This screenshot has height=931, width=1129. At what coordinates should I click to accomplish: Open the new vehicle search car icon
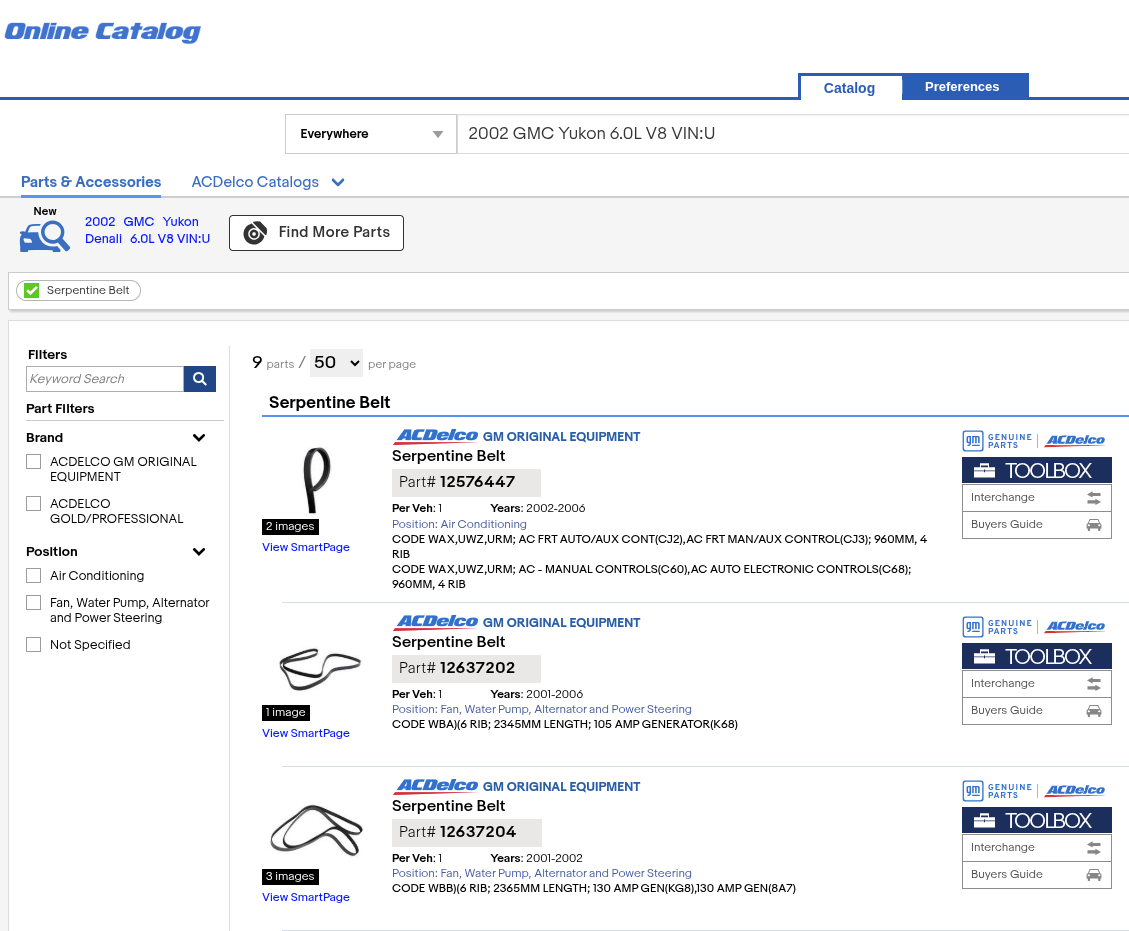pyautogui.click(x=44, y=235)
